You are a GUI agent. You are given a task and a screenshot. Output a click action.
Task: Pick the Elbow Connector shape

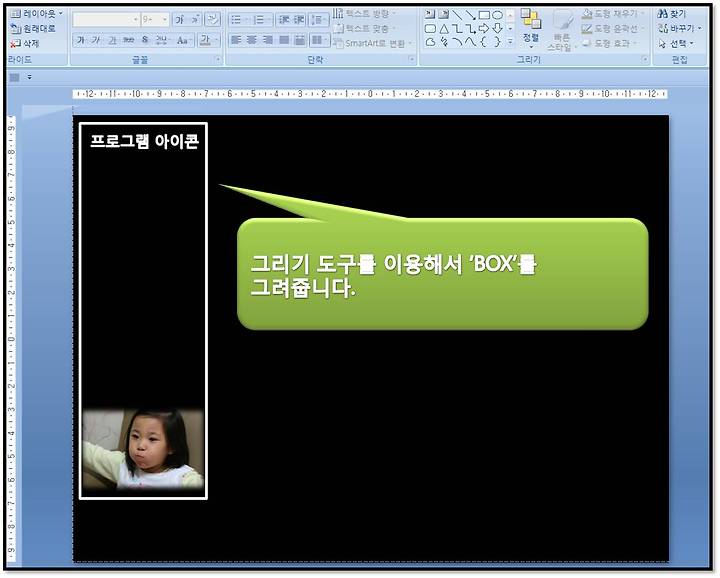[x=457, y=28]
